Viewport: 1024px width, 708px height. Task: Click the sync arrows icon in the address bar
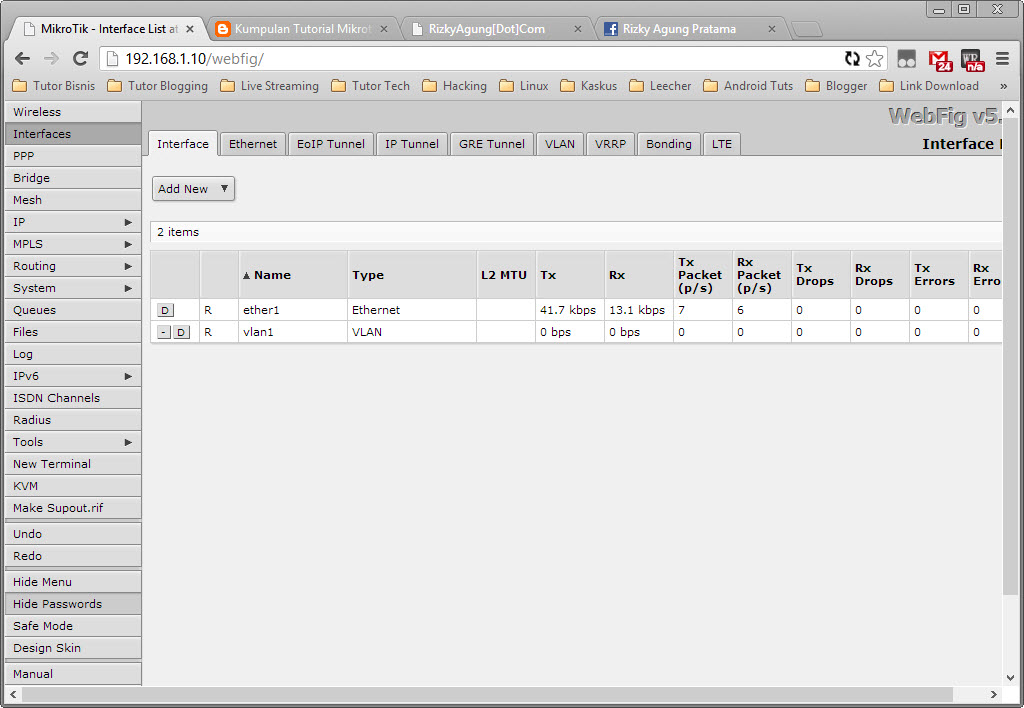coord(852,59)
